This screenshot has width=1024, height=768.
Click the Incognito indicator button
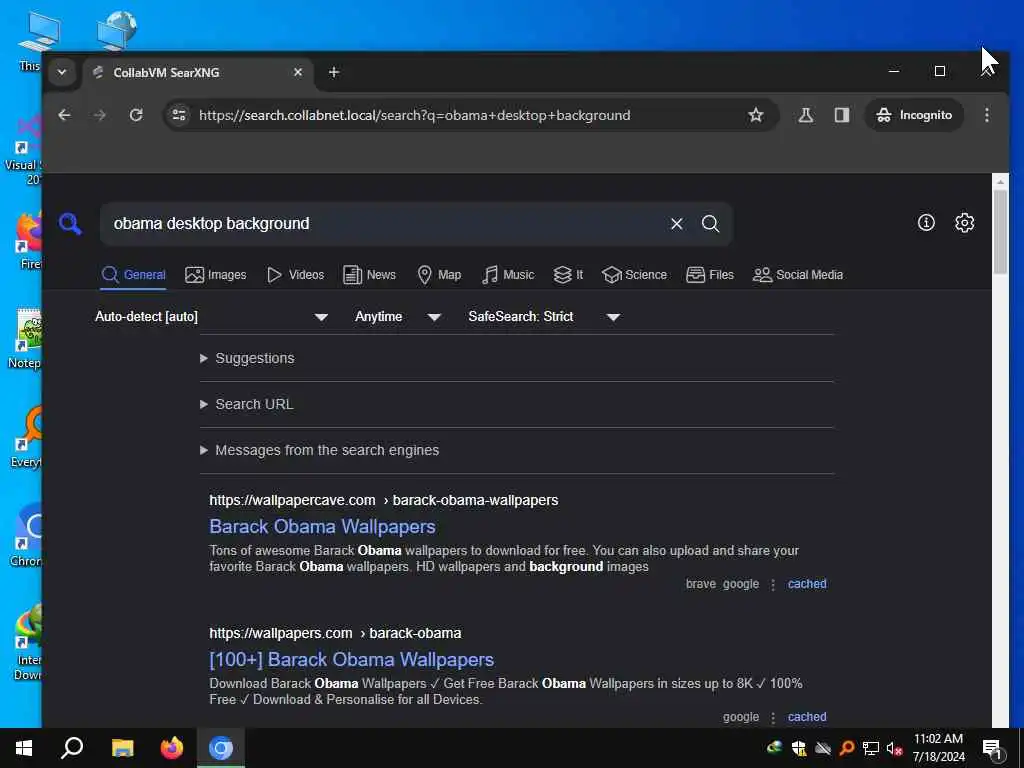click(x=914, y=115)
